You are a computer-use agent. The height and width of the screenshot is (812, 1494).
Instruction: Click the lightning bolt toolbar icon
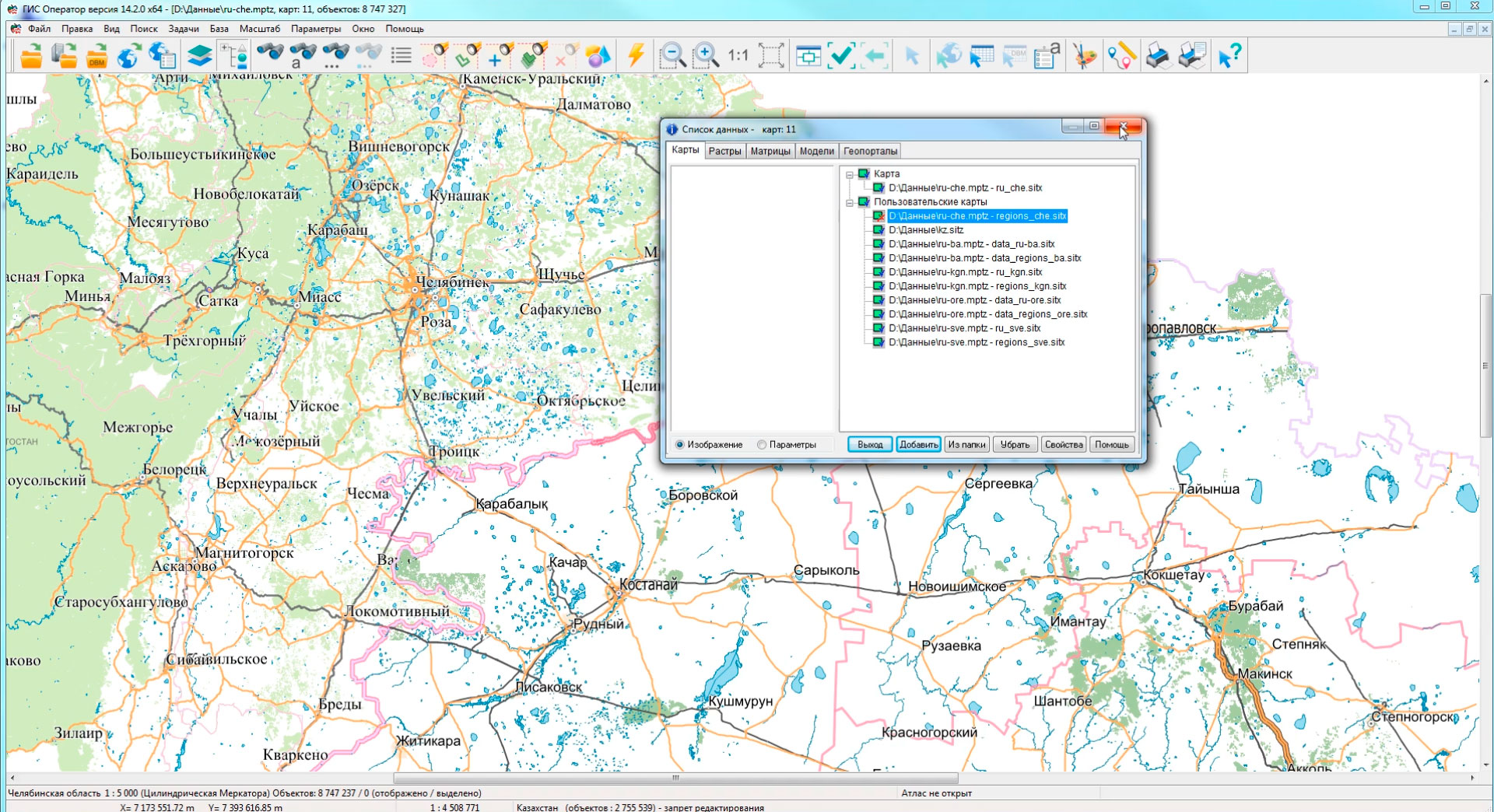coord(636,56)
